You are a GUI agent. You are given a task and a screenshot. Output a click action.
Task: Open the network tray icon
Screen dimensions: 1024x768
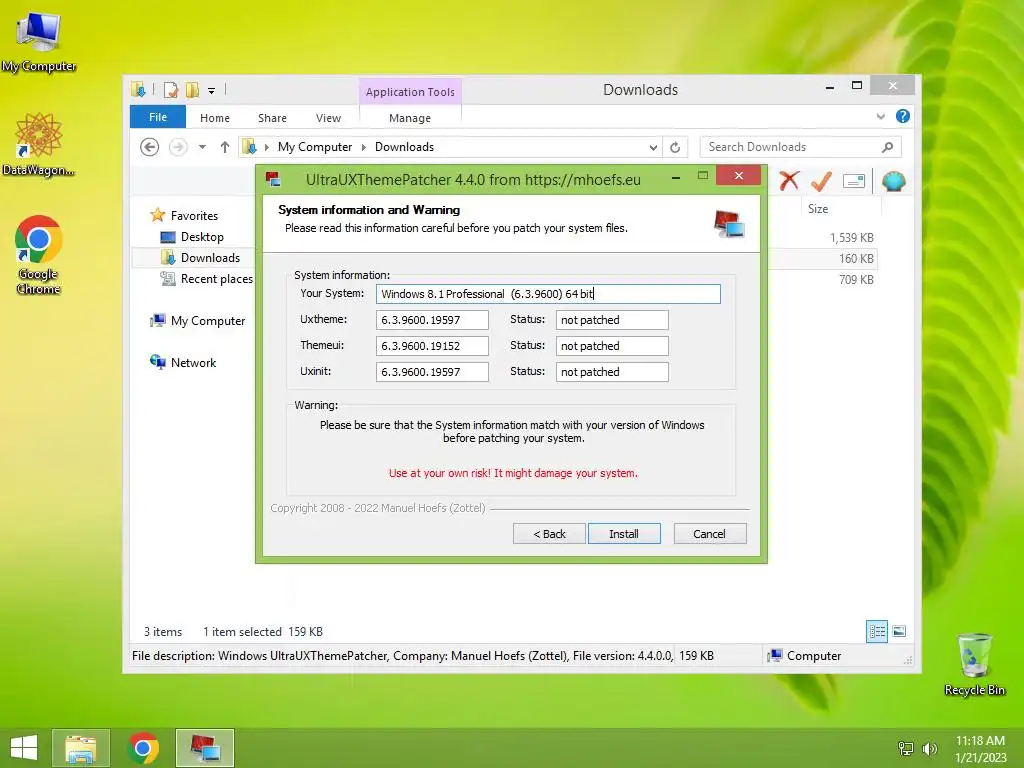[x=906, y=748]
